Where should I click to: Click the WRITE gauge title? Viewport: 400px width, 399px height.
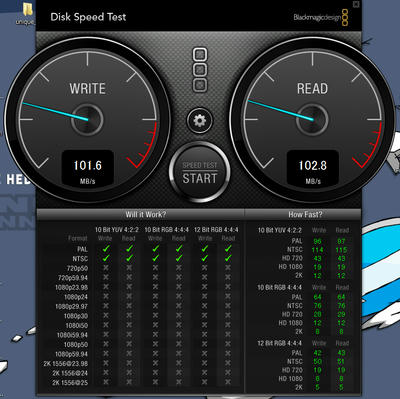88,88
